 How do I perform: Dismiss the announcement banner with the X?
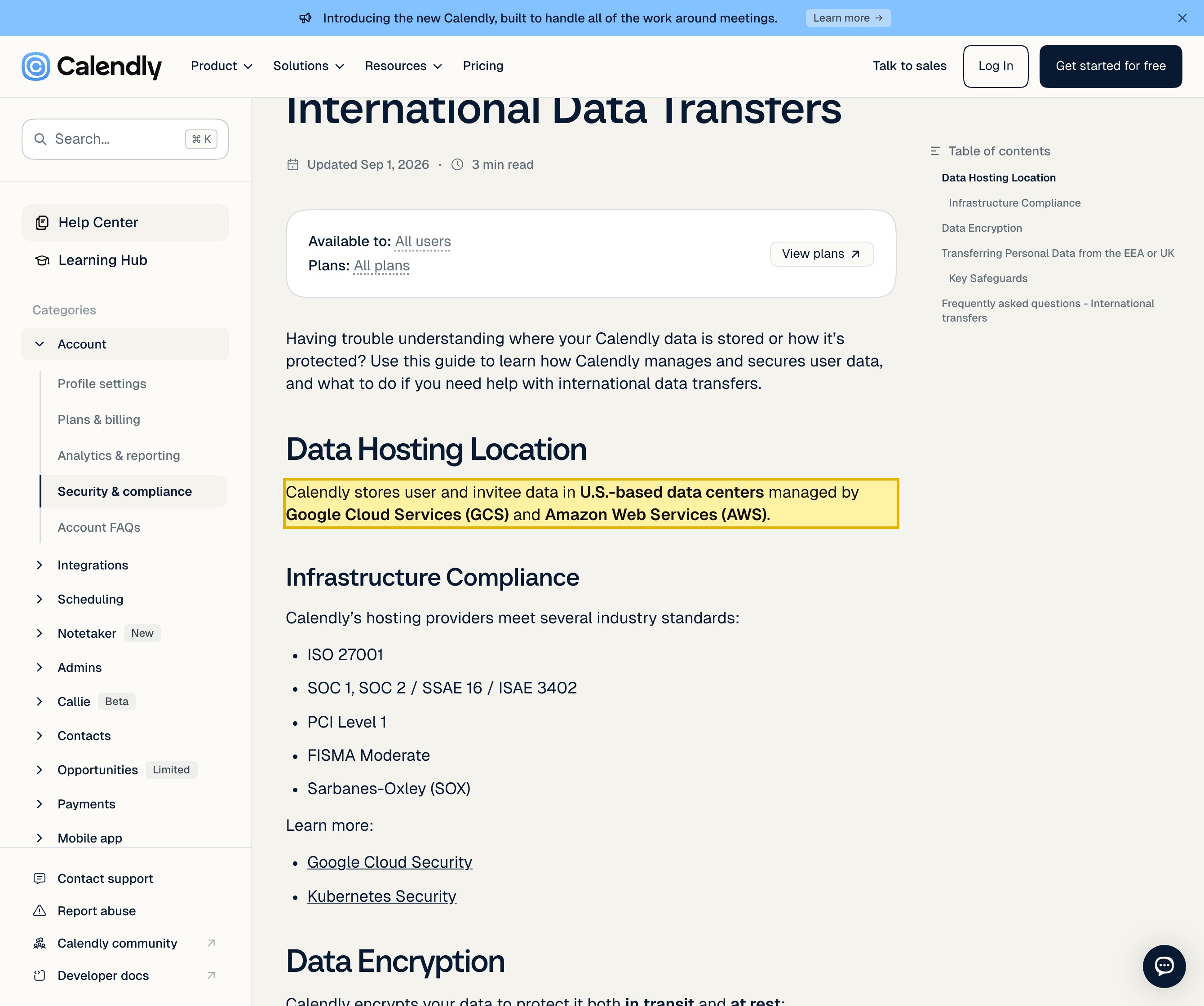1182,18
